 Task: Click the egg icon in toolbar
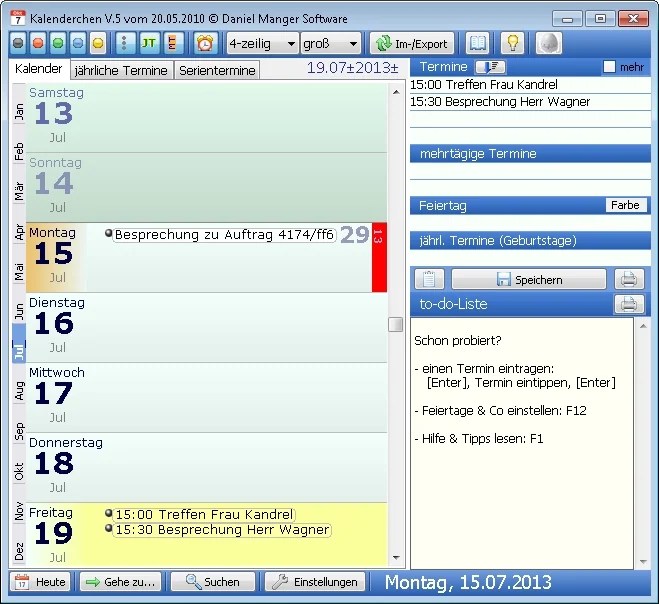coord(548,43)
